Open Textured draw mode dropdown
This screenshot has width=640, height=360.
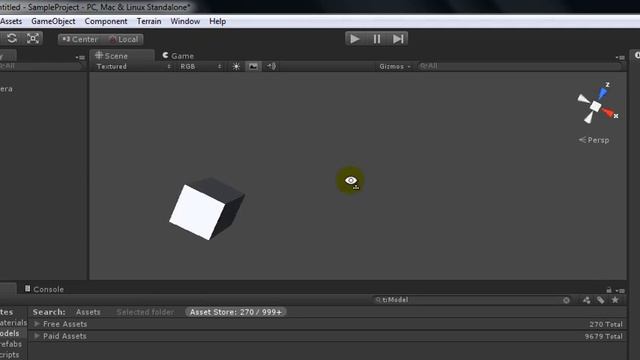pyautogui.click(x=133, y=66)
